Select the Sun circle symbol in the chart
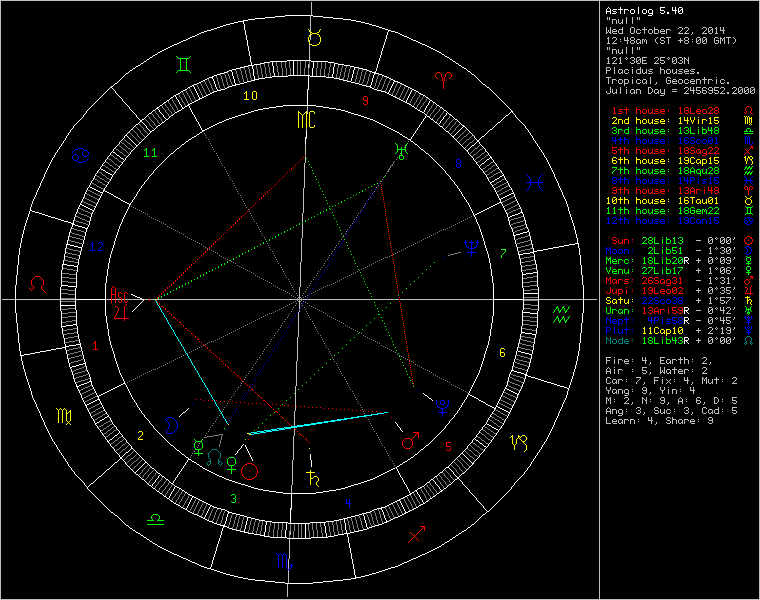The height and width of the screenshot is (600, 760). click(250, 471)
